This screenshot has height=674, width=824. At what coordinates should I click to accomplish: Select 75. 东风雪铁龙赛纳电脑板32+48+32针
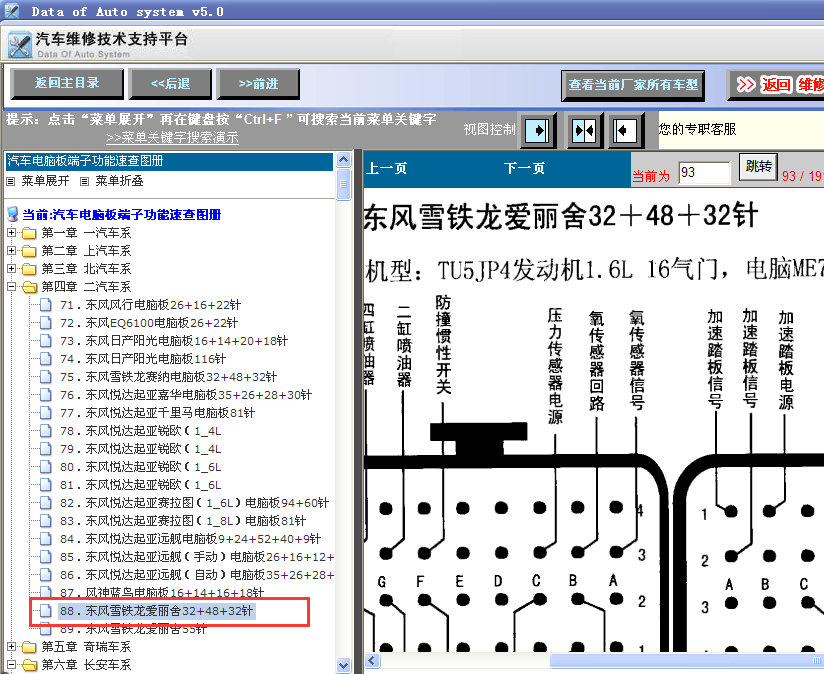[168, 377]
